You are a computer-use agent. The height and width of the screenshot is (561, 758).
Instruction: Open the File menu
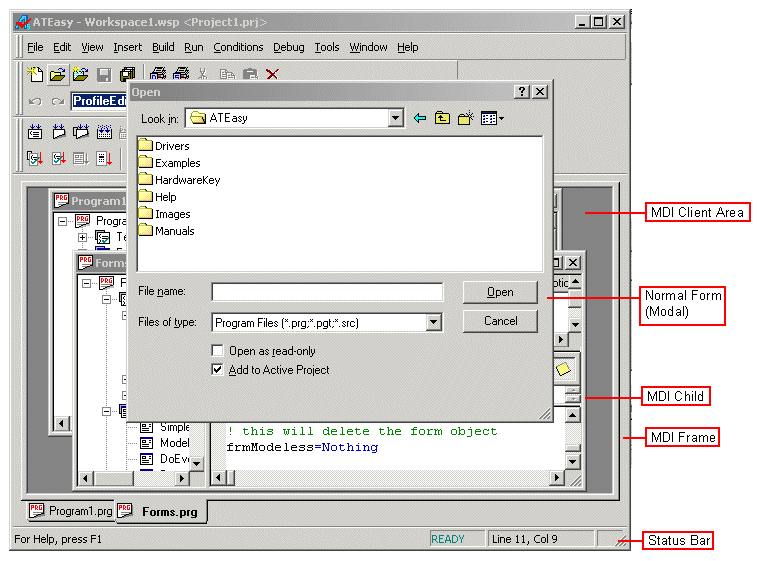pos(35,47)
